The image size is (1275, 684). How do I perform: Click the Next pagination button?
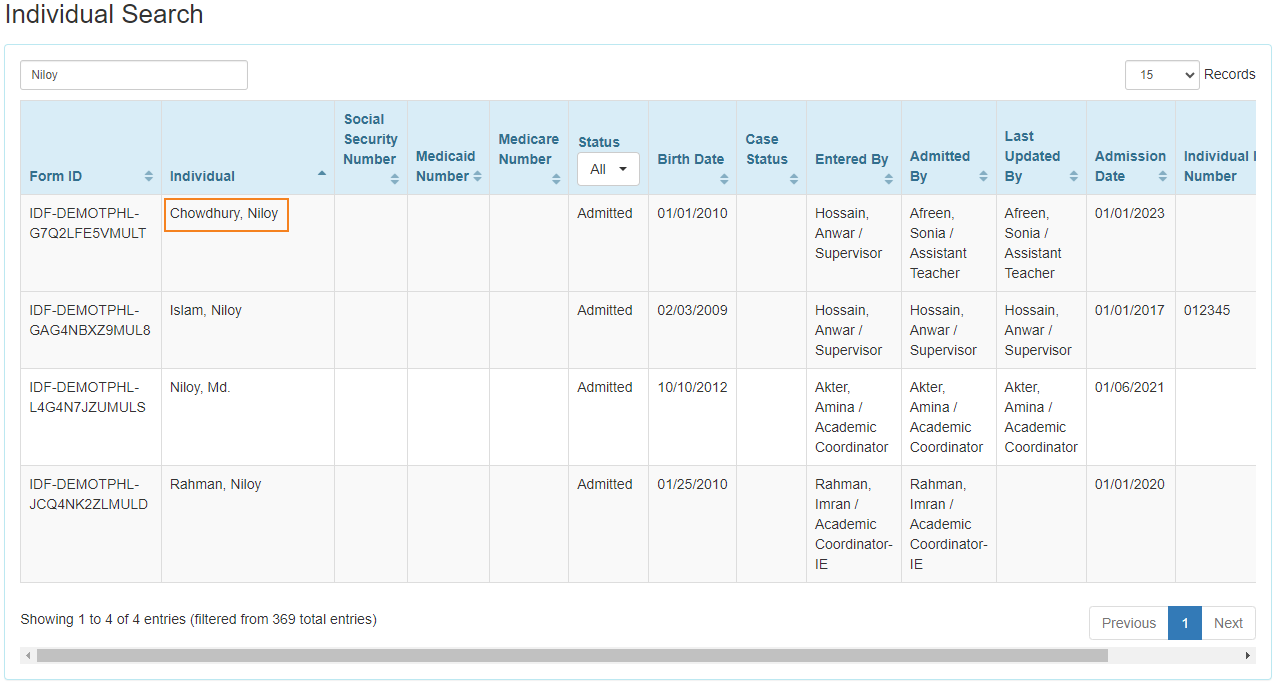tap(1228, 623)
